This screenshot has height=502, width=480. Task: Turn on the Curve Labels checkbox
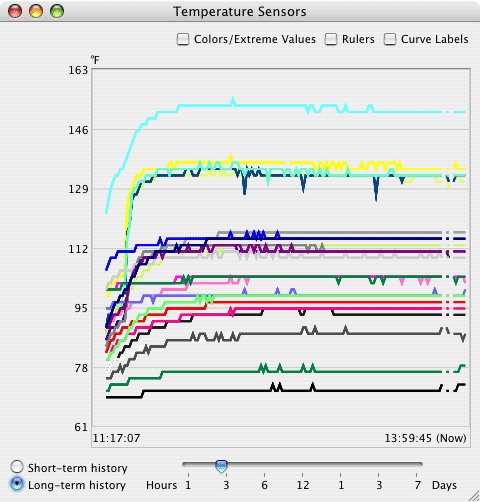click(x=390, y=39)
